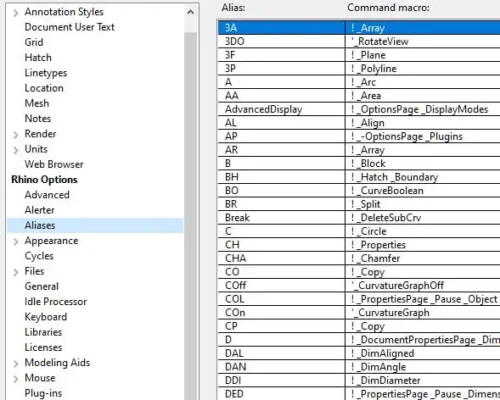Open the Notes page

38,119
